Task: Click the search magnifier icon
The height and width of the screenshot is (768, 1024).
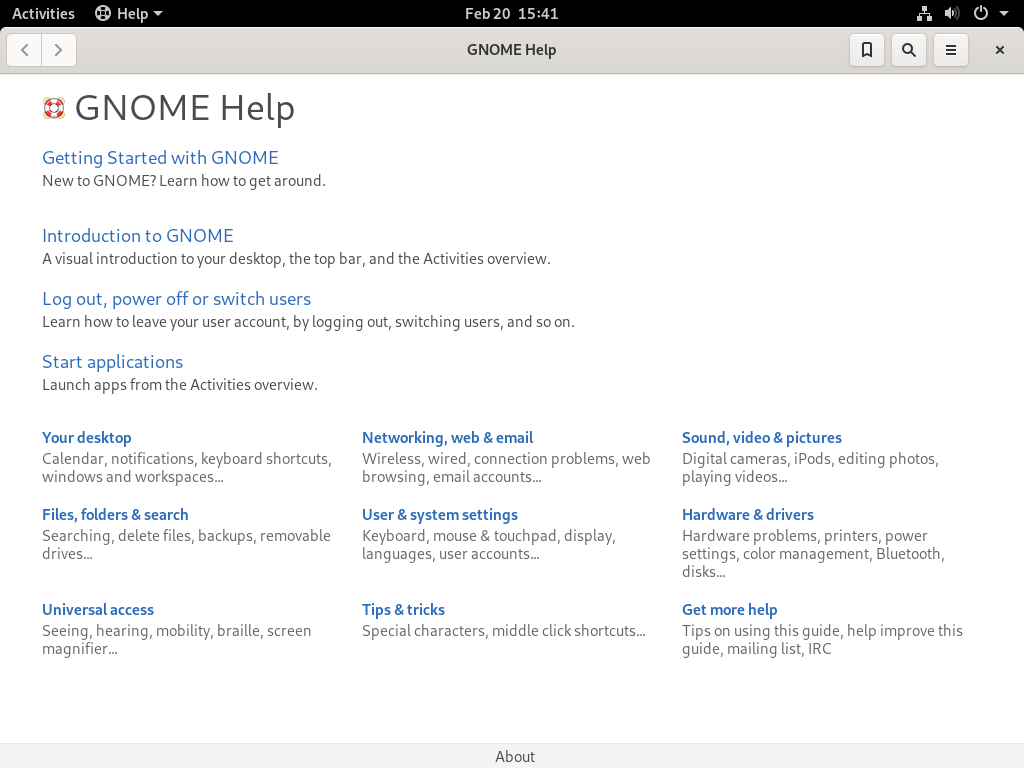Action: [x=908, y=50]
